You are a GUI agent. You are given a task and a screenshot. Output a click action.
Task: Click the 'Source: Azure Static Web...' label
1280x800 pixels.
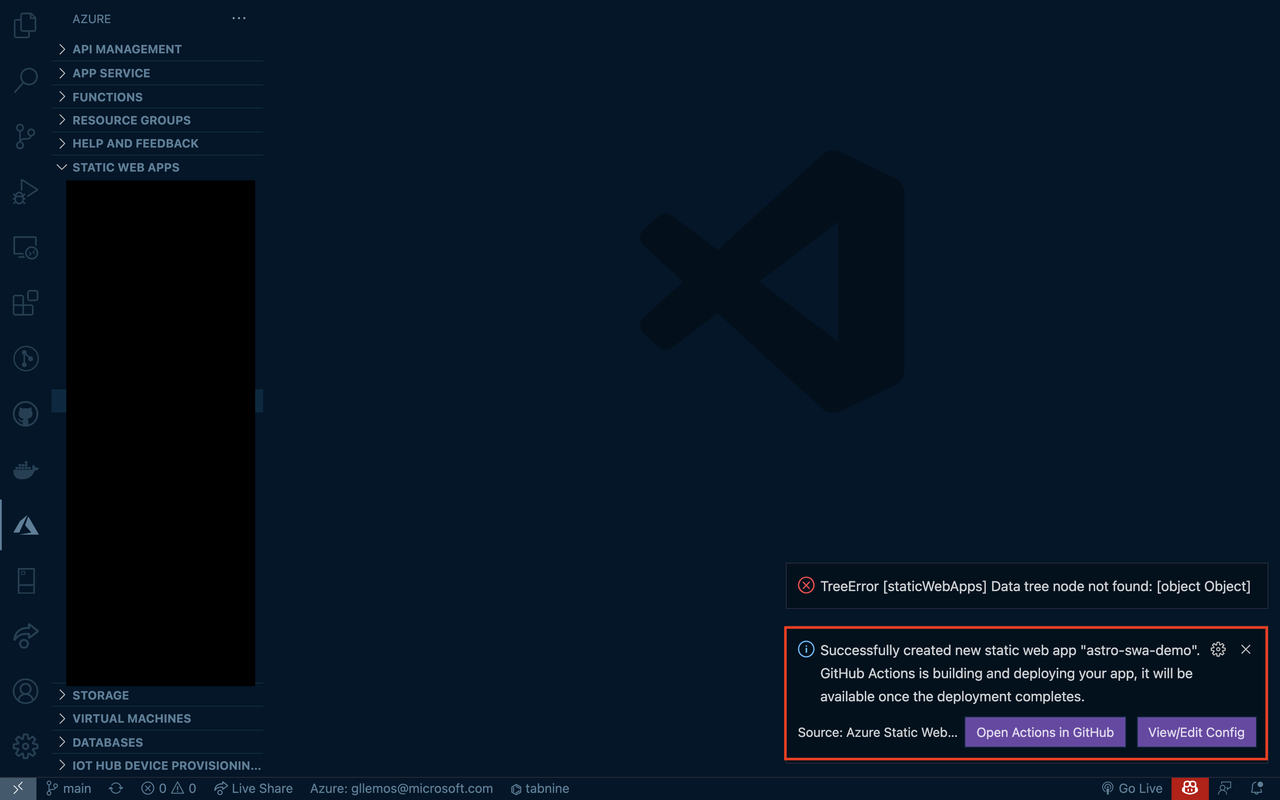point(878,732)
